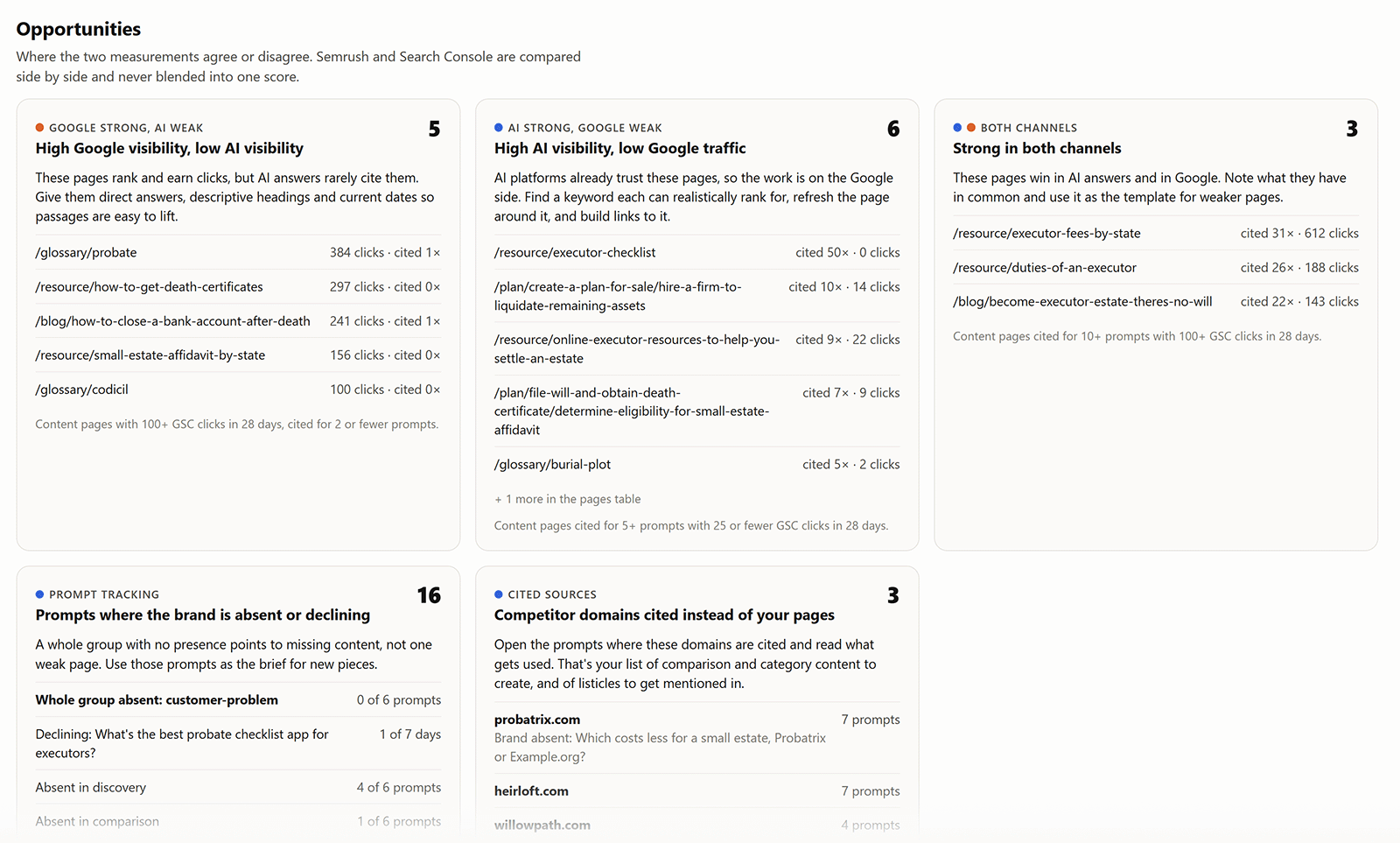The width and height of the screenshot is (1400, 843).
Task: Select the 'Absent in discovery' row
Action: click(238, 787)
